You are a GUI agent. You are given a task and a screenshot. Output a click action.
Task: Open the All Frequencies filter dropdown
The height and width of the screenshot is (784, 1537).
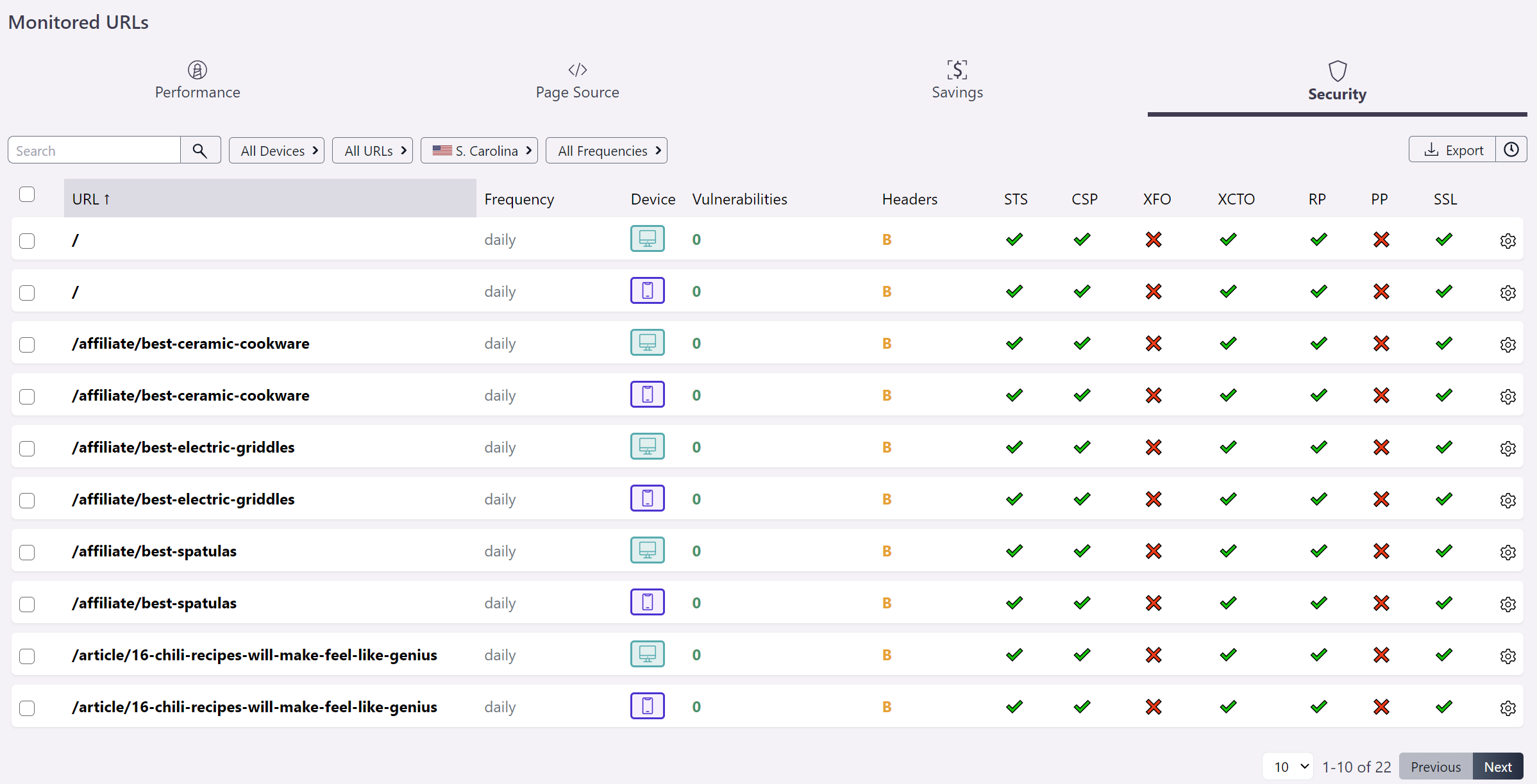coord(606,151)
